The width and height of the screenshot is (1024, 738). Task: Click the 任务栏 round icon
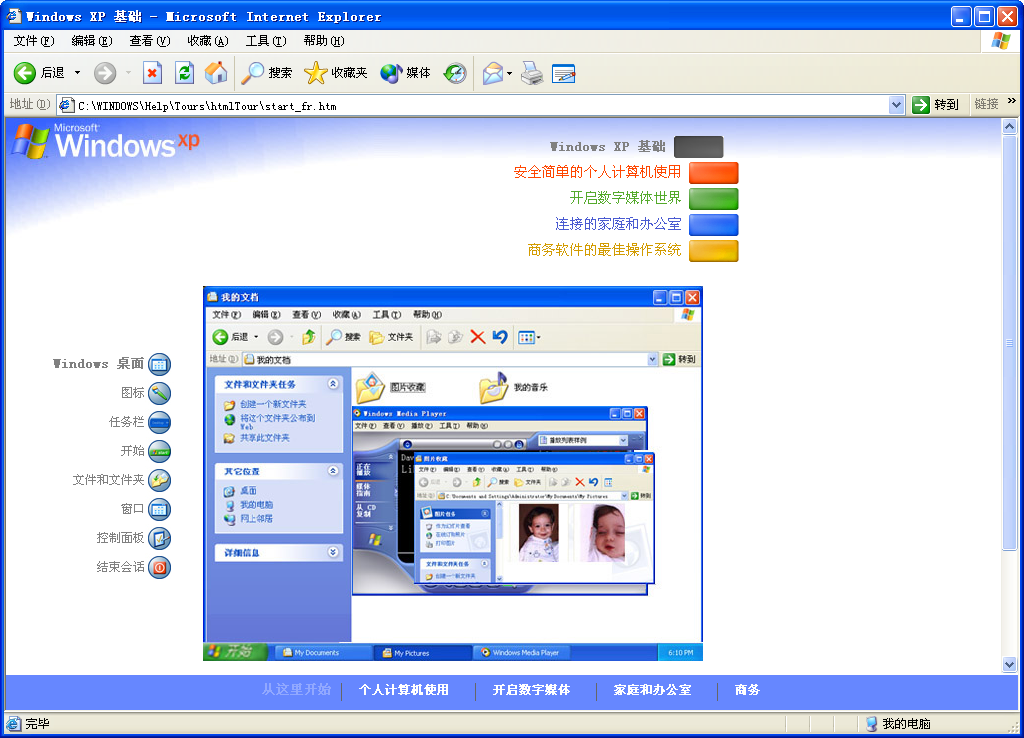tap(159, 423)
